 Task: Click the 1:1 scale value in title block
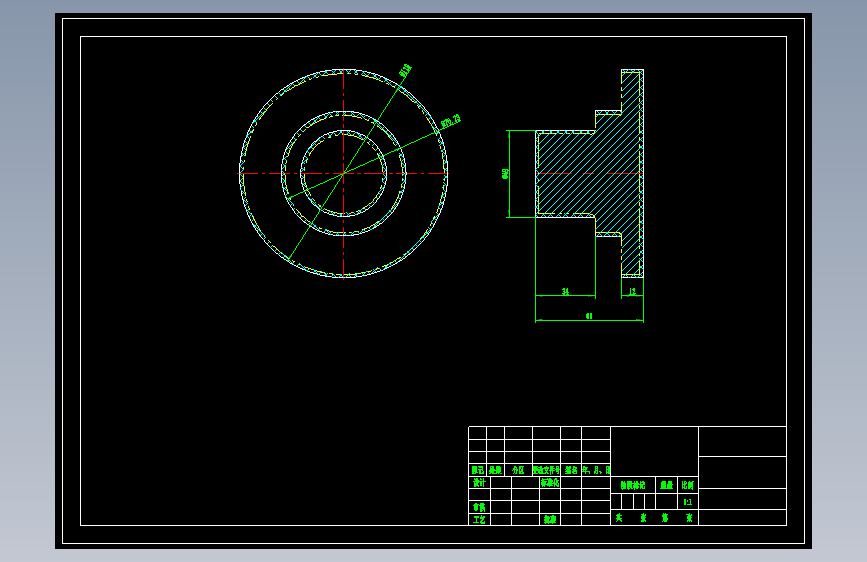[x=687, y=502]
